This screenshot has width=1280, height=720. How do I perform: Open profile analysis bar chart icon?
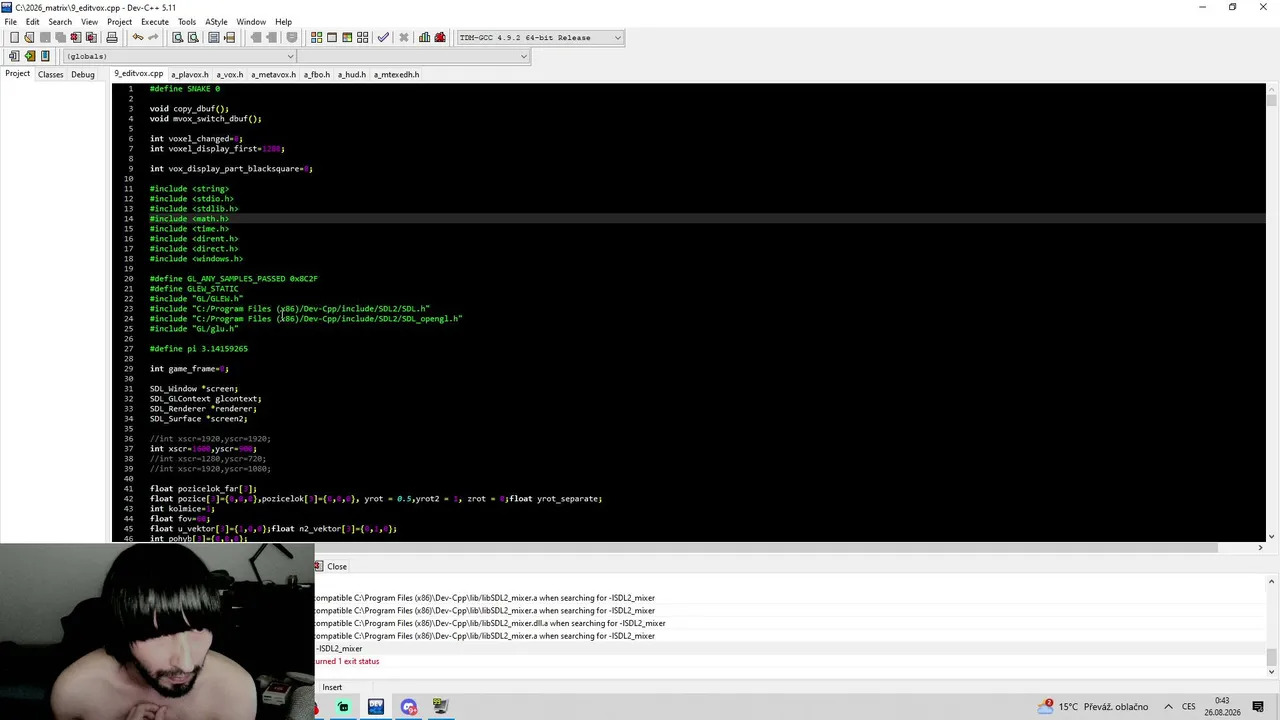[x=424, y=38]
